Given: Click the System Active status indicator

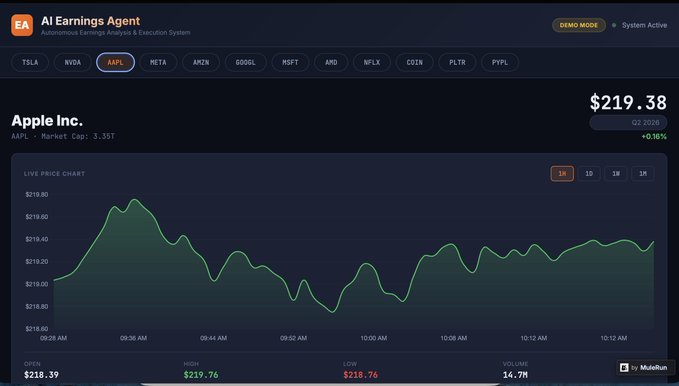Looking at the screenshot, I should (x=640, y=25).
